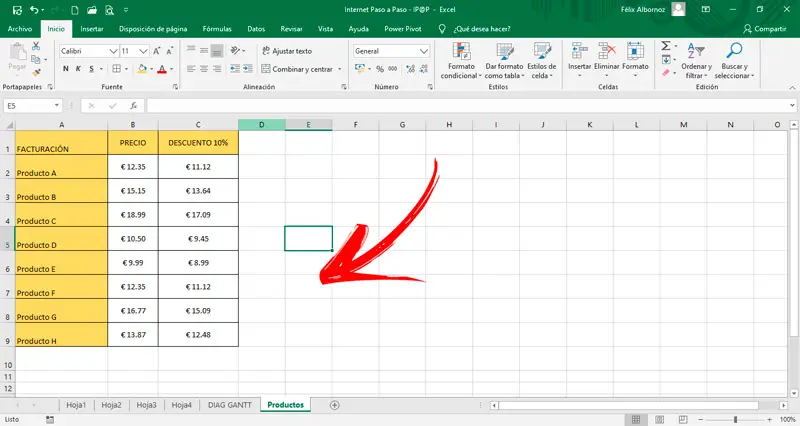800x426 pixels.
Task: Switch to Disposición de página tab
Action: click(153, 29)
